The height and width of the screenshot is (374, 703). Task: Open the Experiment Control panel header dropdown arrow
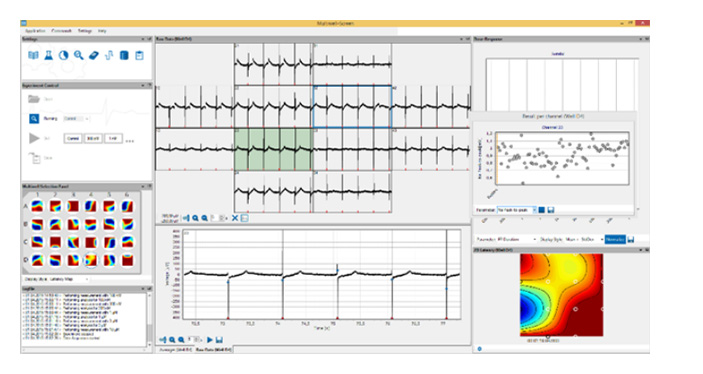[x=143, y=85]
